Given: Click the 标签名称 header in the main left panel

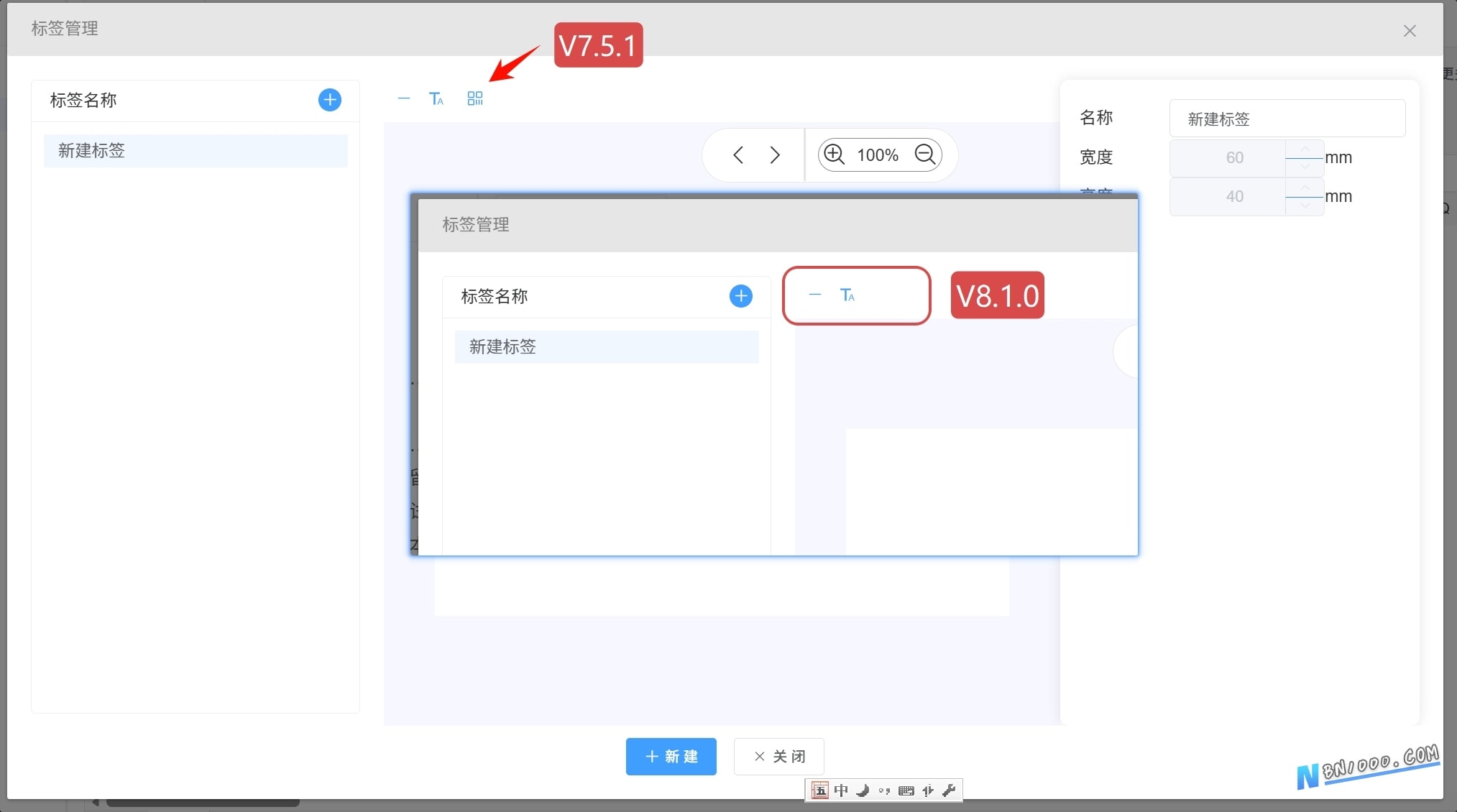Looking at the screenshot, I should point(83,101).
